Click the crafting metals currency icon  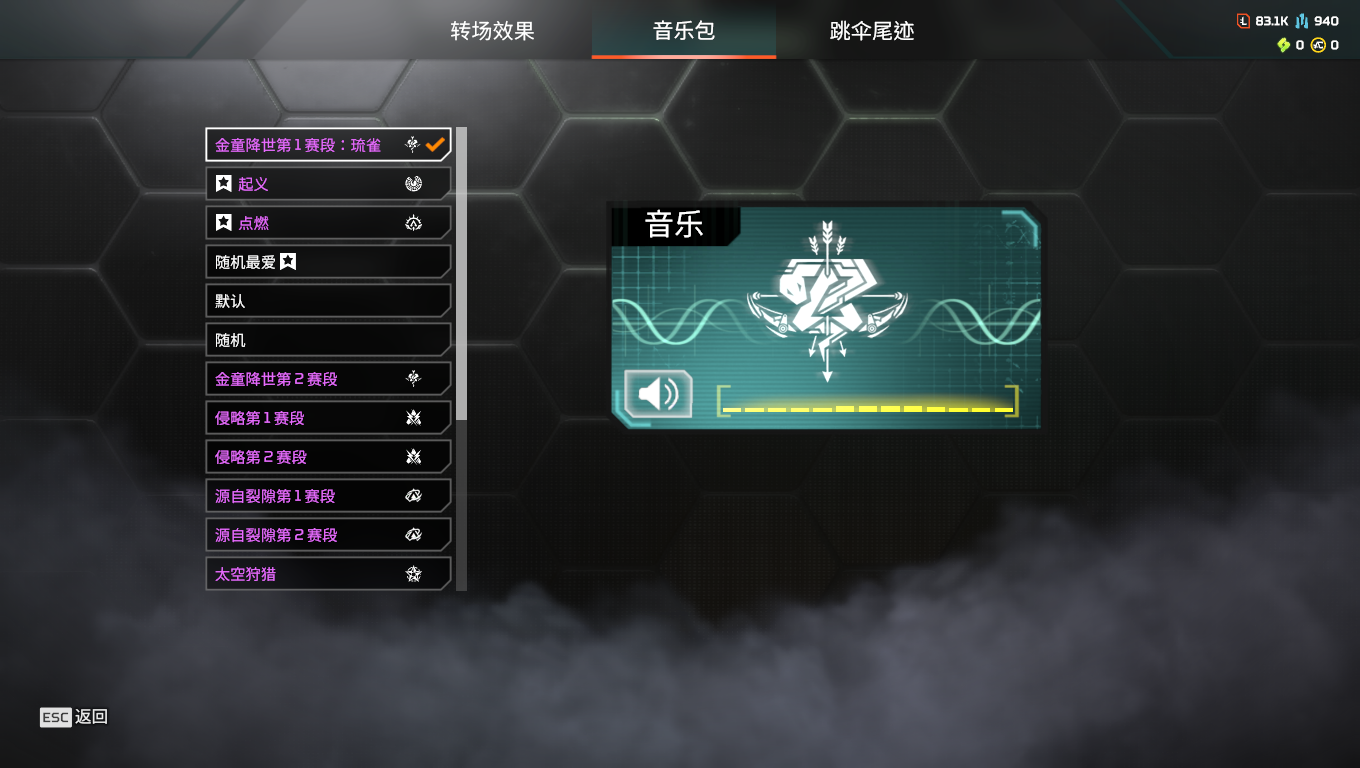(x=1302, y=21)
